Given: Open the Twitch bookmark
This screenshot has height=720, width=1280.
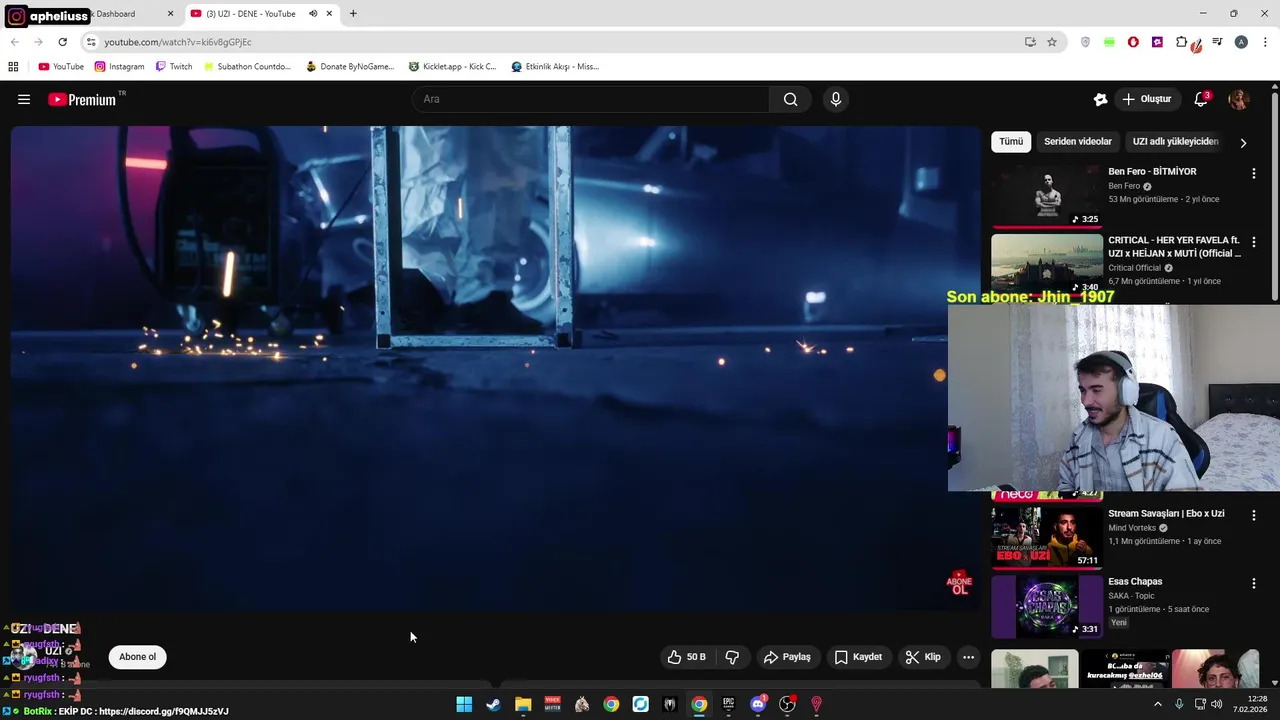Looking at the screenshot, I should click(174, 66).
